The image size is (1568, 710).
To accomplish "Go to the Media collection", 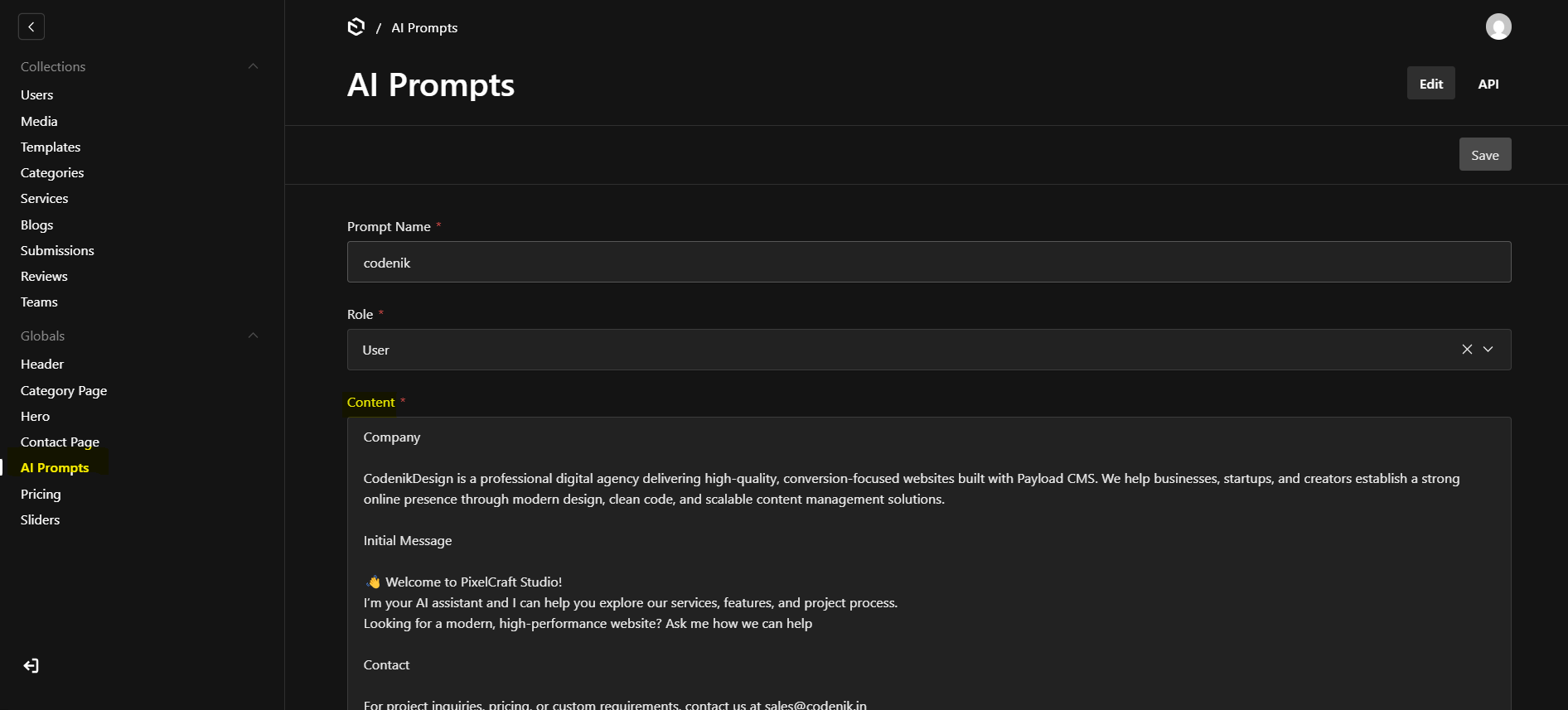I will tap(39, 121).
